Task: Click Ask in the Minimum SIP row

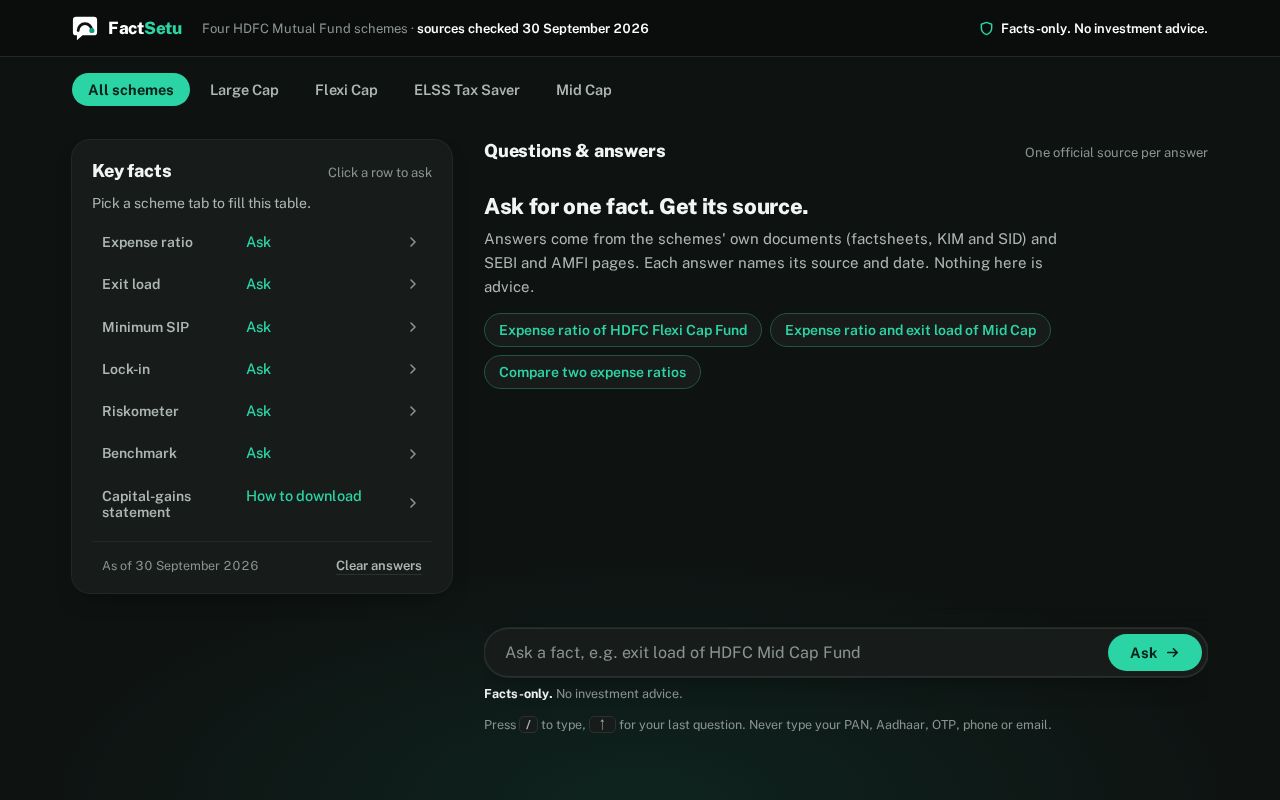Action: pos(258,327)
